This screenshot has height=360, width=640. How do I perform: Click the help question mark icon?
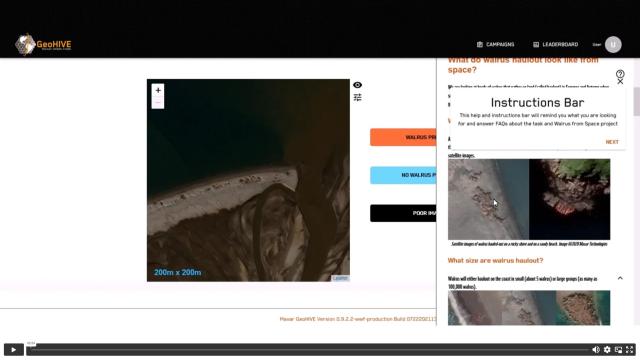tap(620, 74)
